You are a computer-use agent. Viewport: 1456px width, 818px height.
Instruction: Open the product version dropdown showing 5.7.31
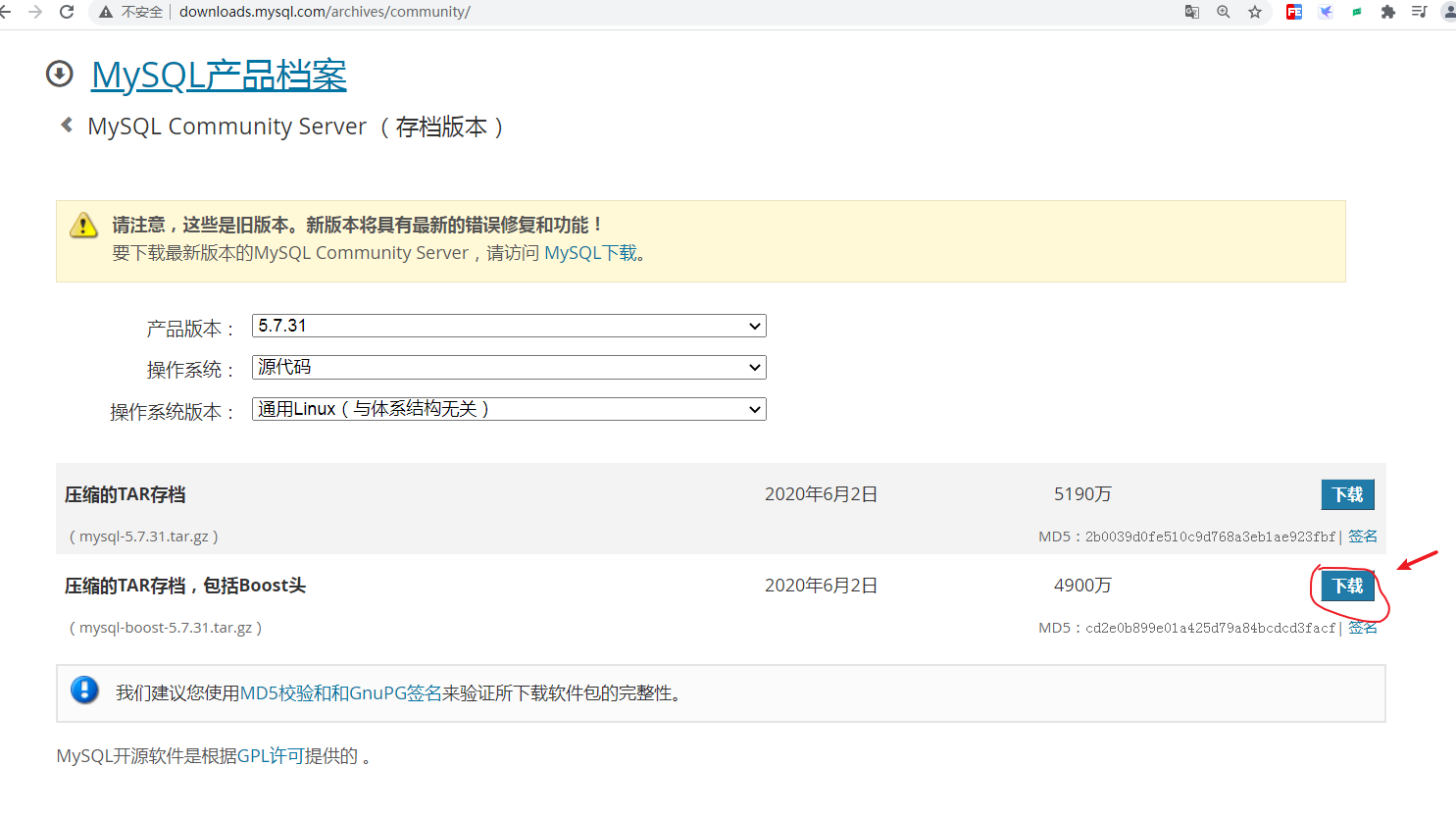(509, 326)
